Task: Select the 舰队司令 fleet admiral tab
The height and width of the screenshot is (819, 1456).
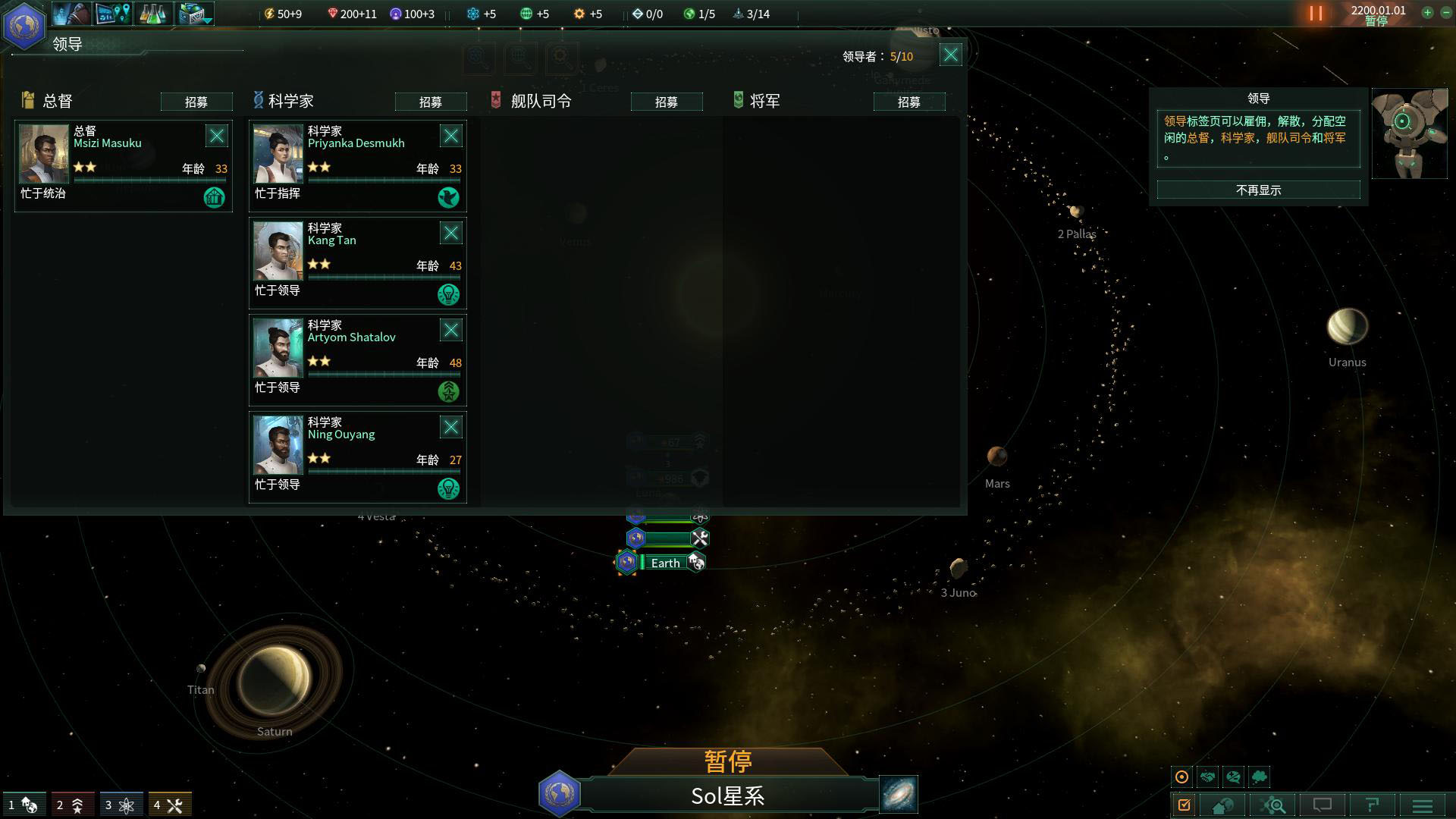Action: click(x=540, y=100)
